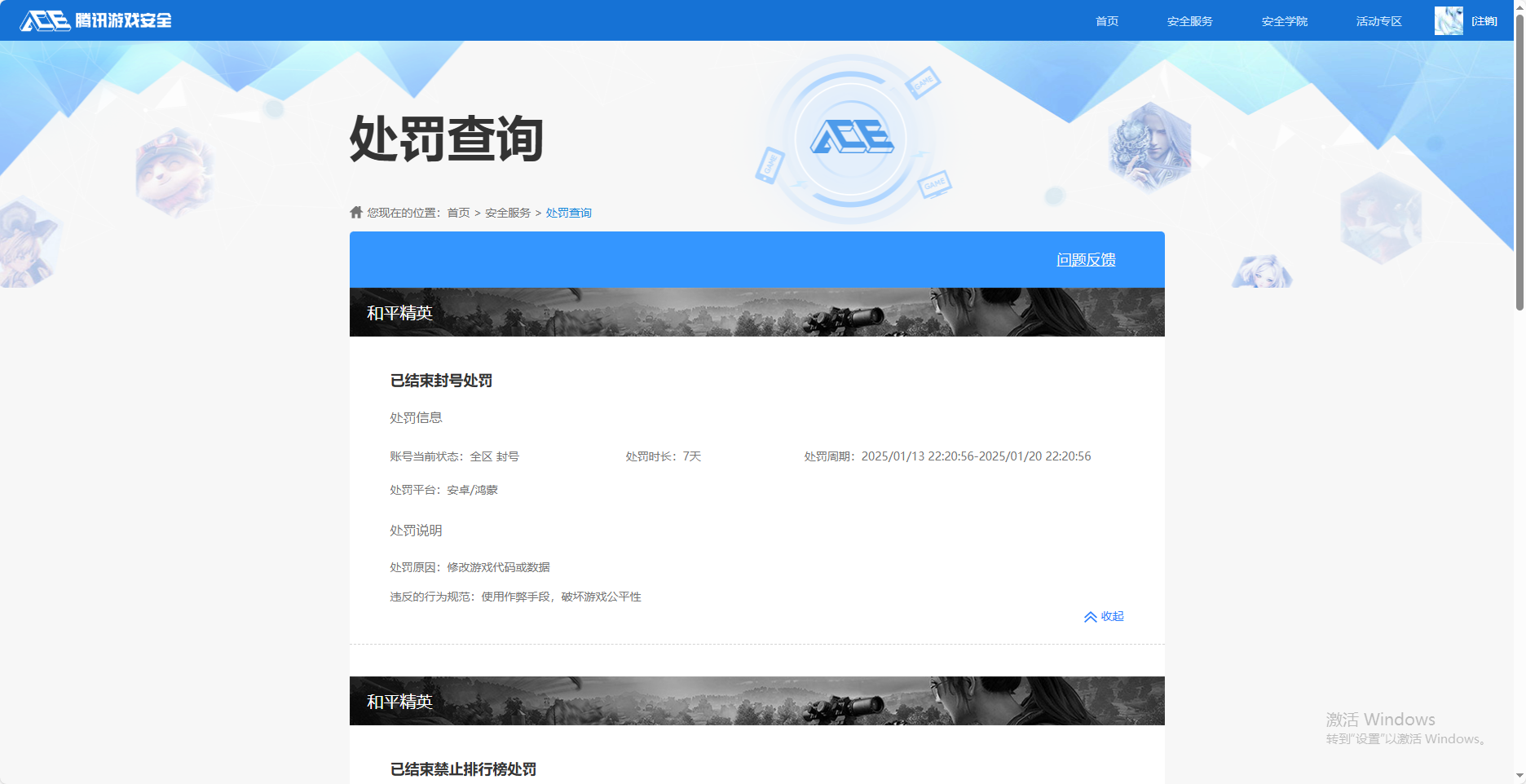Click the circular ACE emblem in the banner
1526x784 pixels.
point(851,138)
